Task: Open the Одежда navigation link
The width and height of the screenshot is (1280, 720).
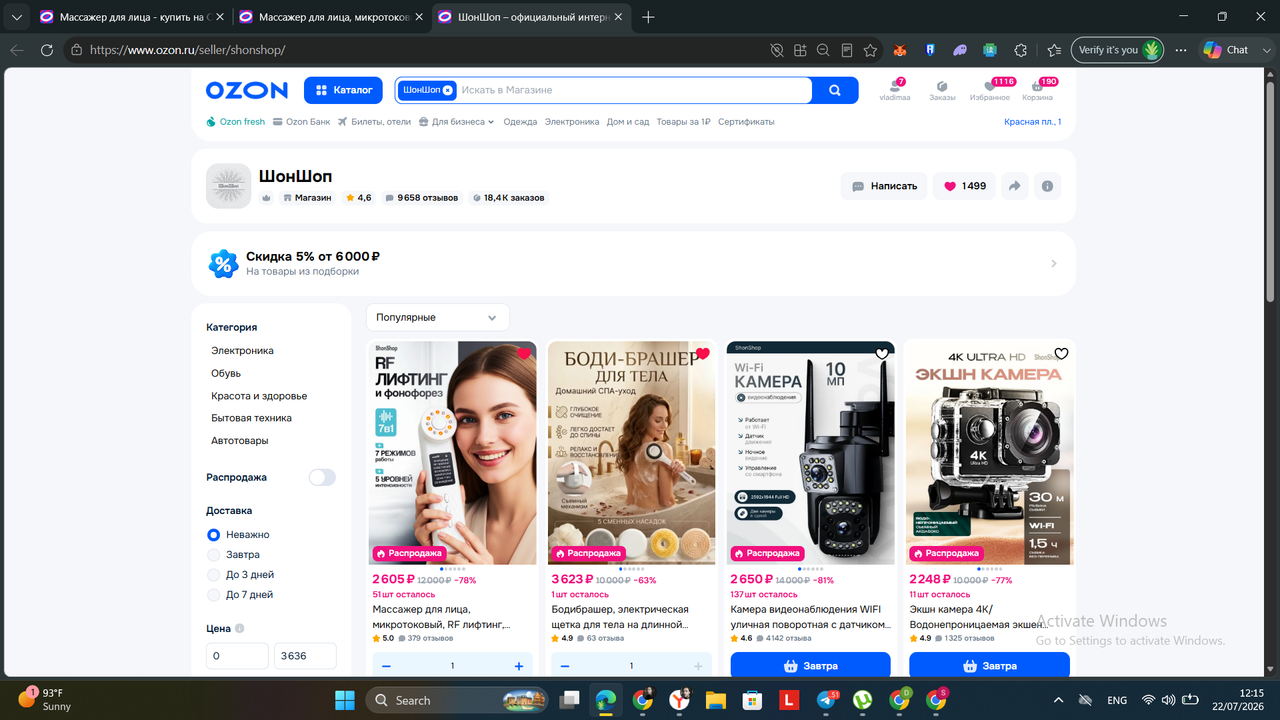Action: point(520,122)
